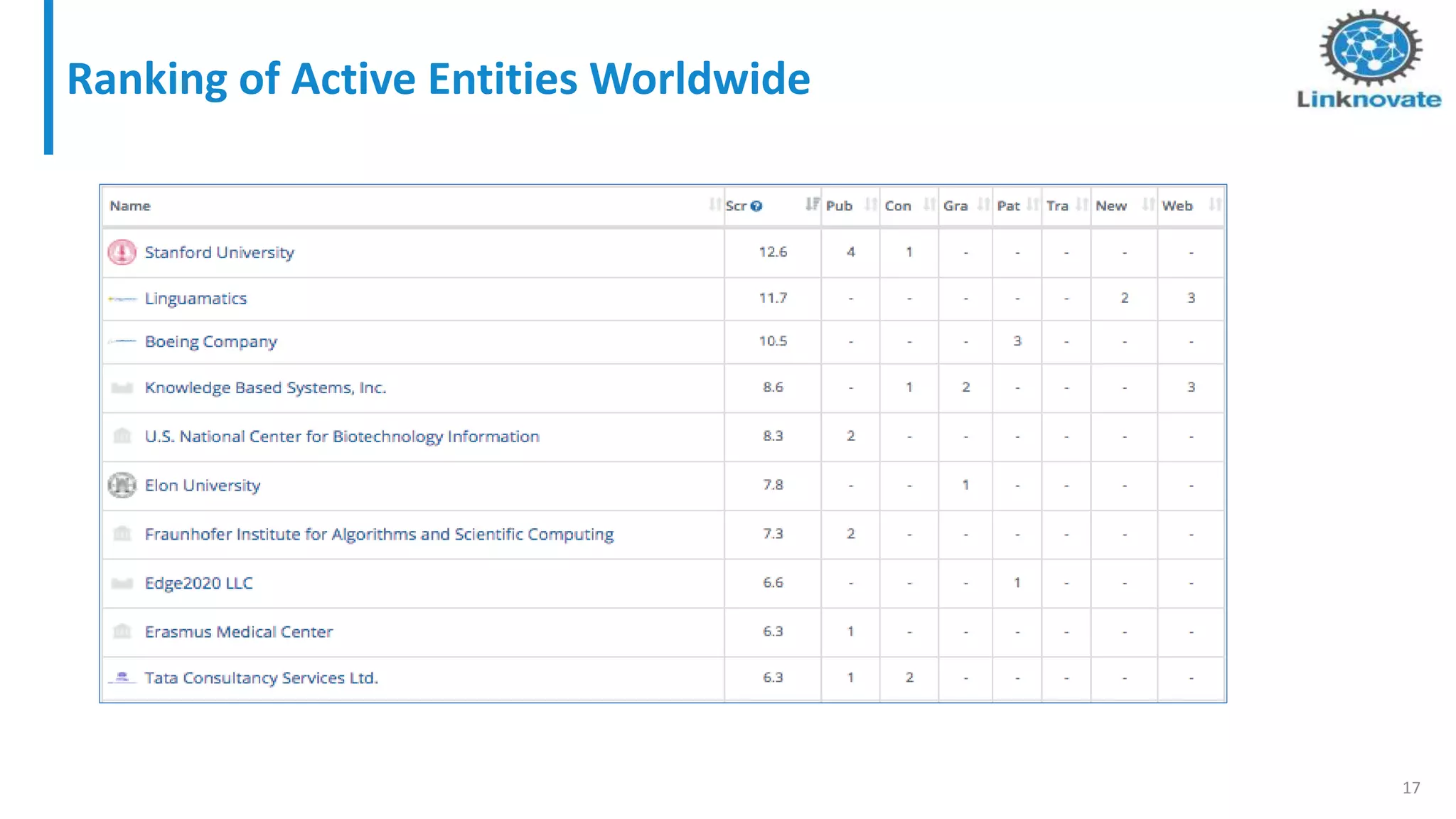Click the Stanford University logo icon
Screen dimensions: 1456x819
coord(122,252)
